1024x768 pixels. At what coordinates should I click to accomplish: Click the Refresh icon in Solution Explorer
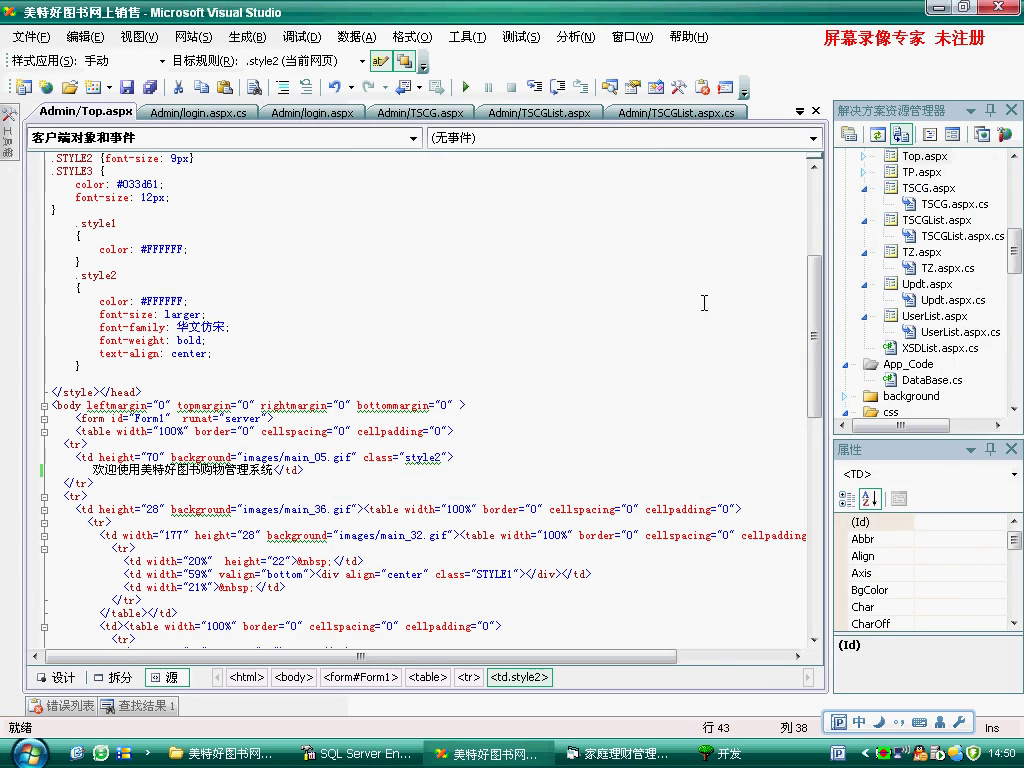click(x=877, y=134)
